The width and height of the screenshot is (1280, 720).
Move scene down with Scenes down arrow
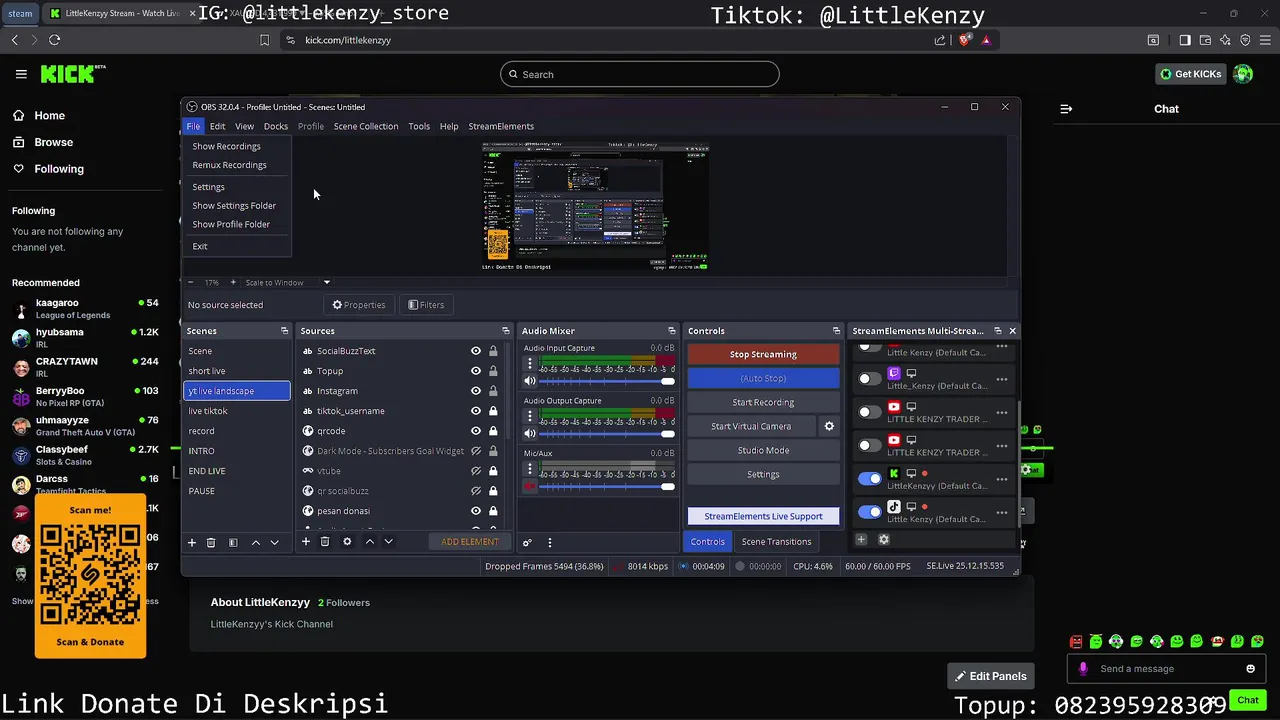click(274, 542)
